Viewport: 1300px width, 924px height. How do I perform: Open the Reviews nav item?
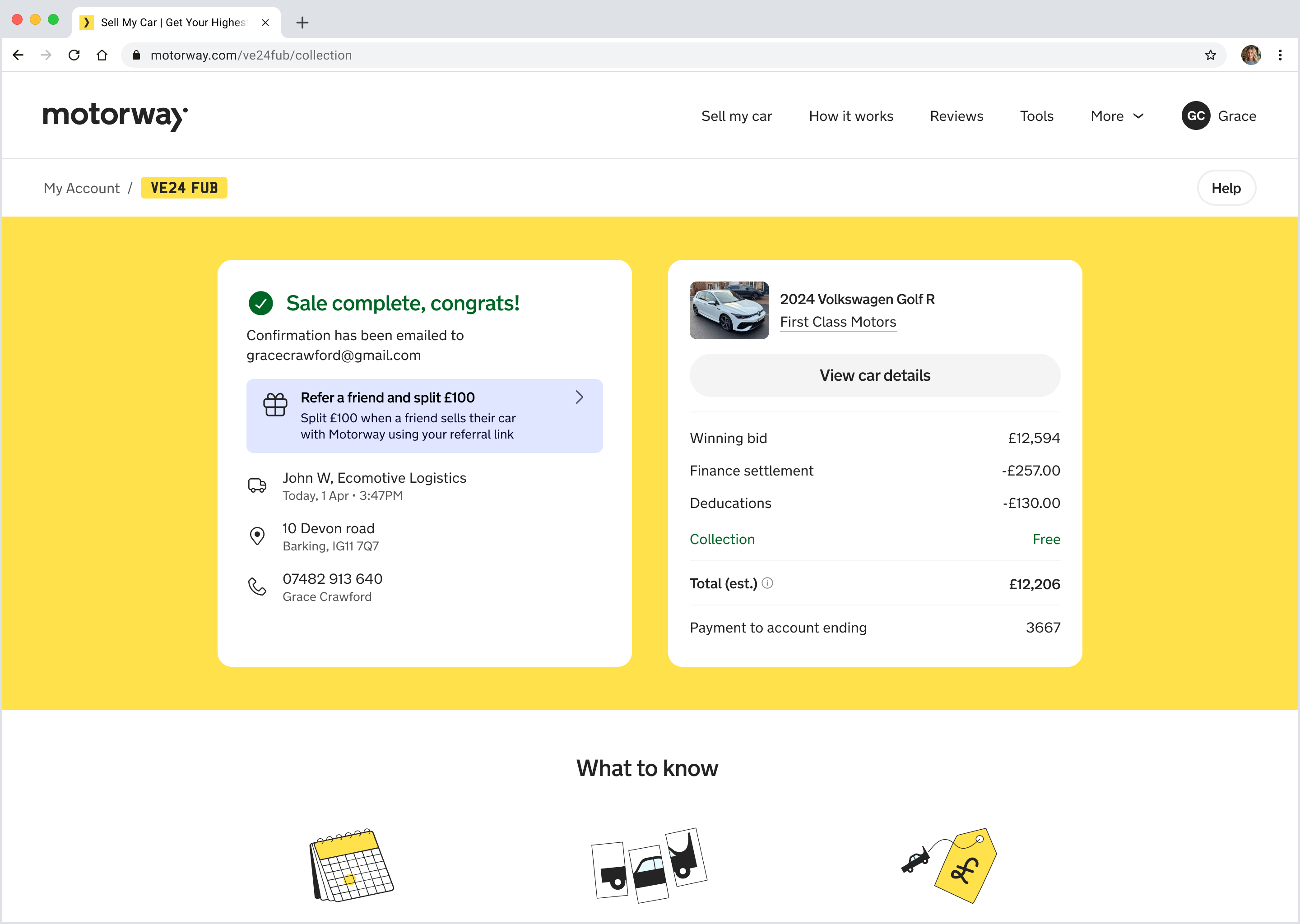point(956,116)
